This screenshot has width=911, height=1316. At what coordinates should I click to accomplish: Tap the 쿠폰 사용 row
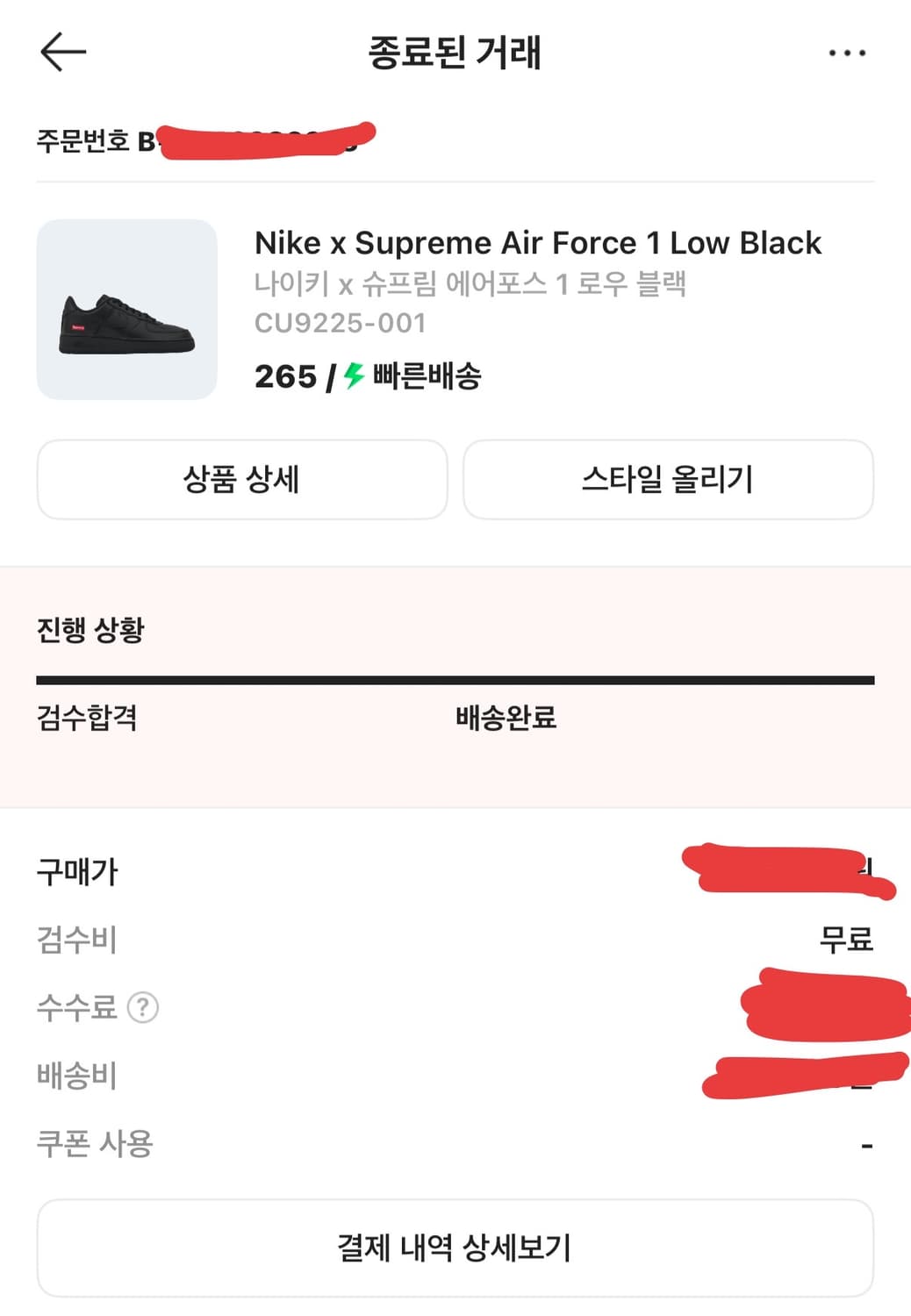coord(95,1143)
